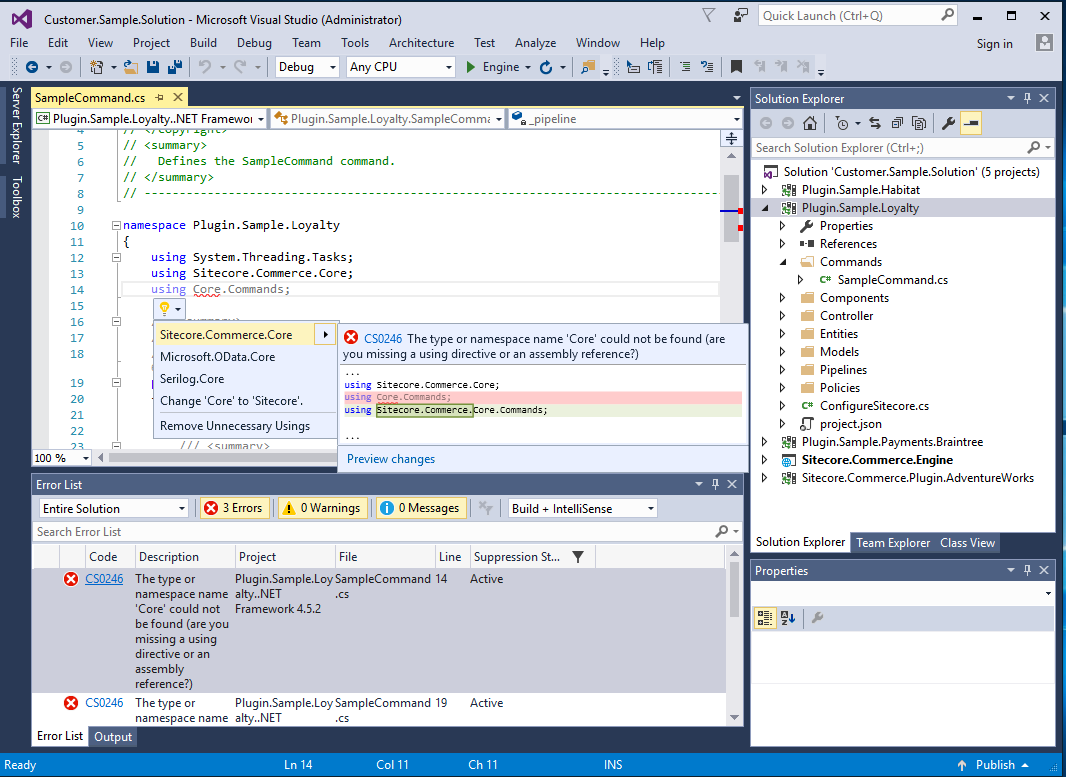Click the feedback icon beside Quick Launch
This screenshot has width=1066, height=777.
[741, 15]
